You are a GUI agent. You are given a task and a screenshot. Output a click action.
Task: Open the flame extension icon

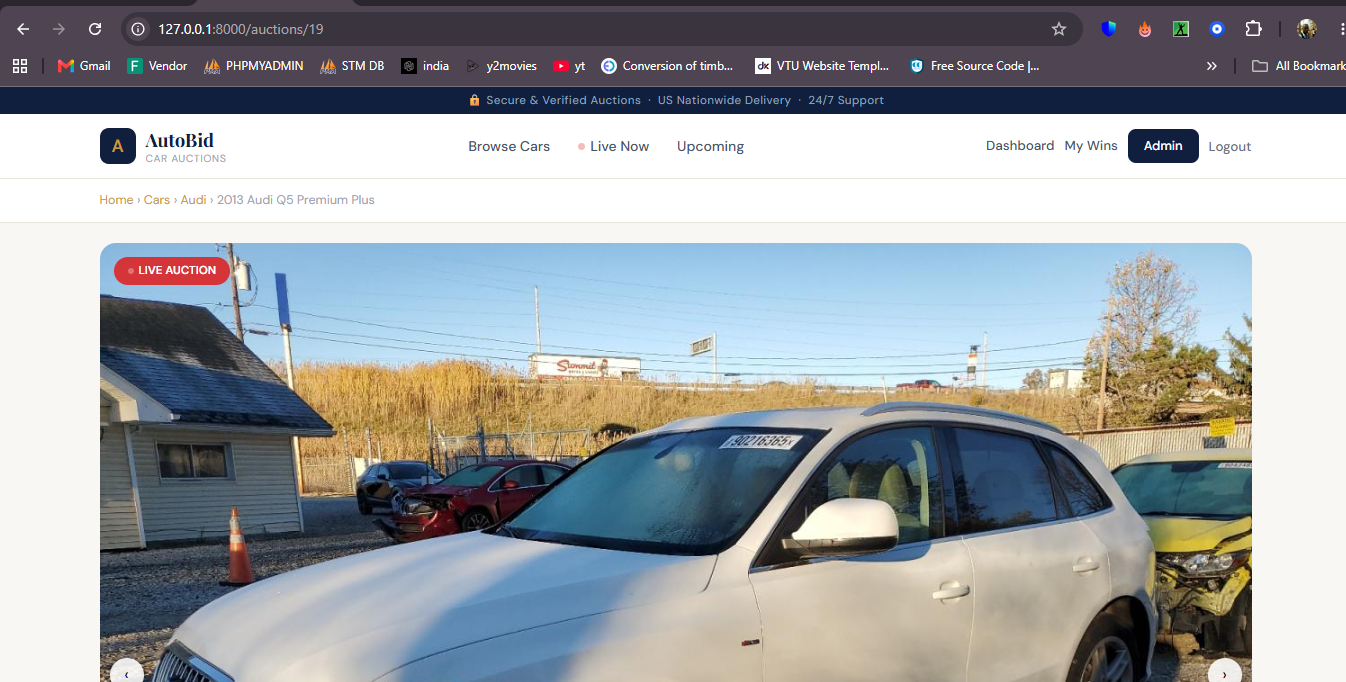[1145, 29]
